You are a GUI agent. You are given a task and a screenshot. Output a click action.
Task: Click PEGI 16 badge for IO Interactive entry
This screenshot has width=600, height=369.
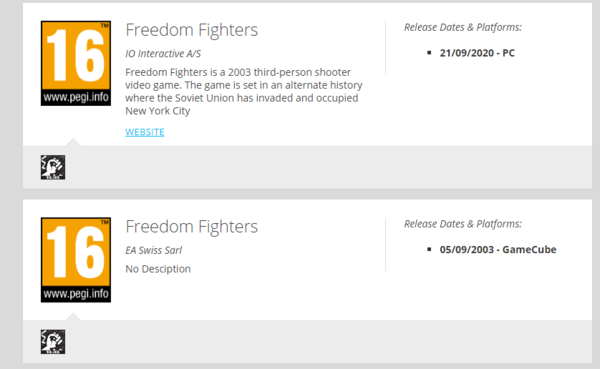point(76,63)
